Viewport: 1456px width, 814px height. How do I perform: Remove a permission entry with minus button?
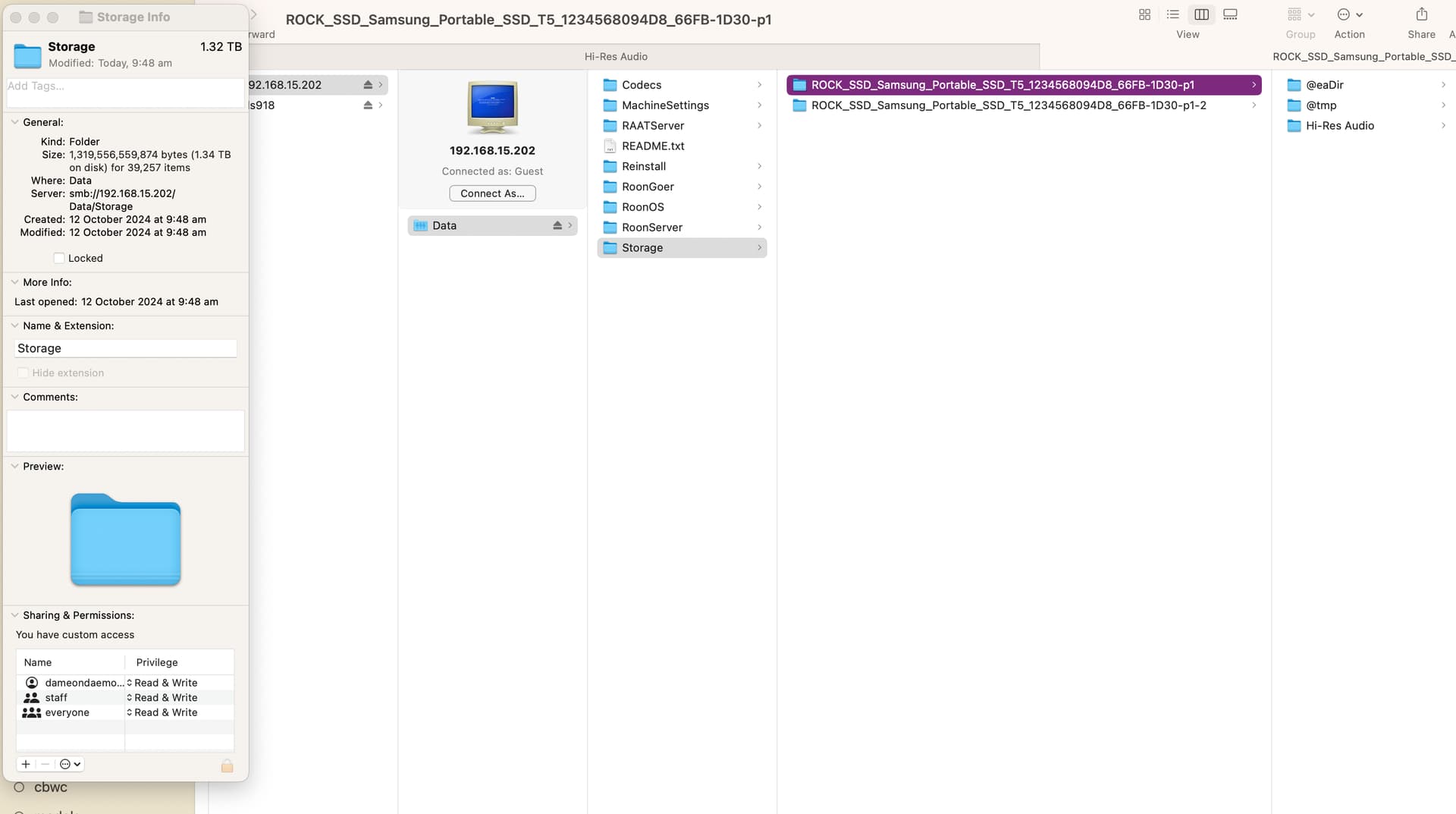pyautogui.click(x=45, y=764)
